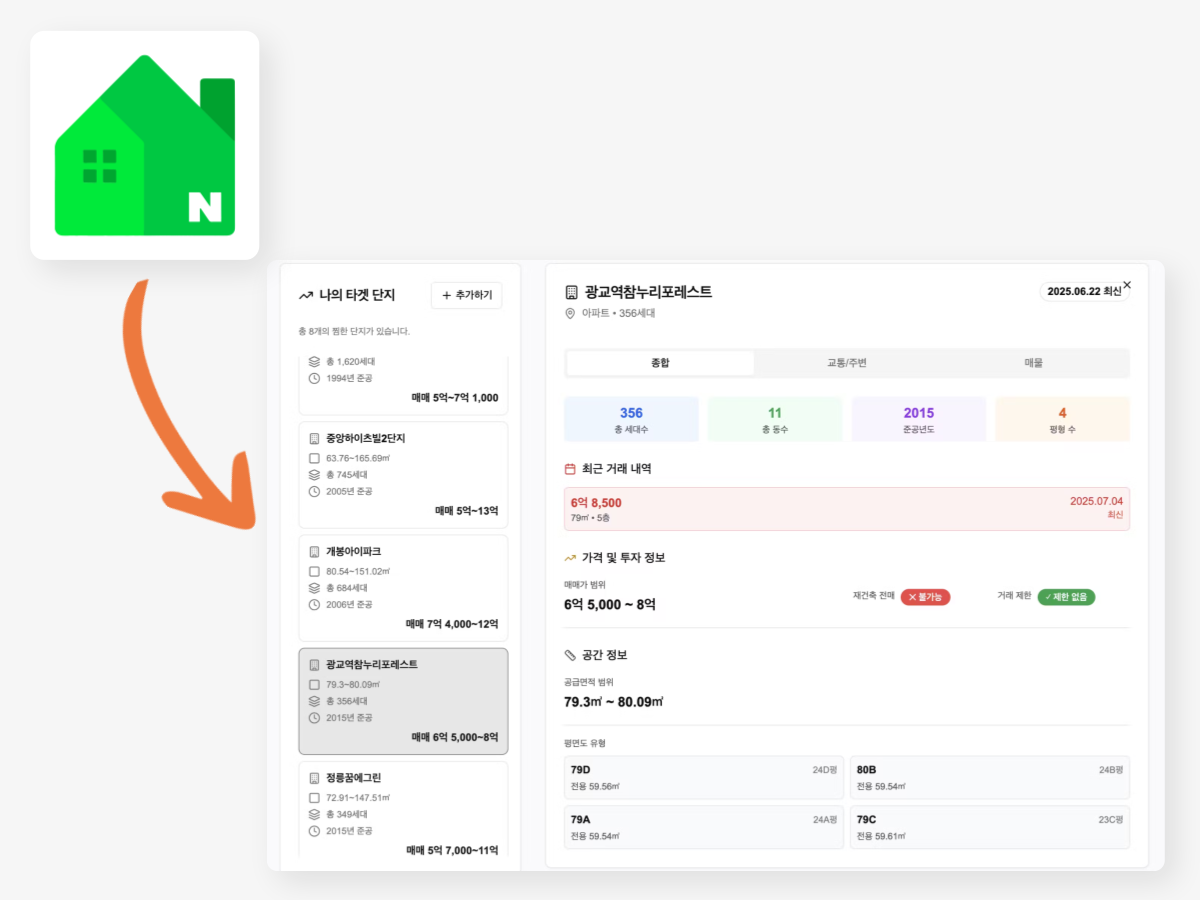Image resolution: width=1200 pixels, height=900 pixels.
Task: Select the 79D floor plan card
Action: [x=704, y=778]
